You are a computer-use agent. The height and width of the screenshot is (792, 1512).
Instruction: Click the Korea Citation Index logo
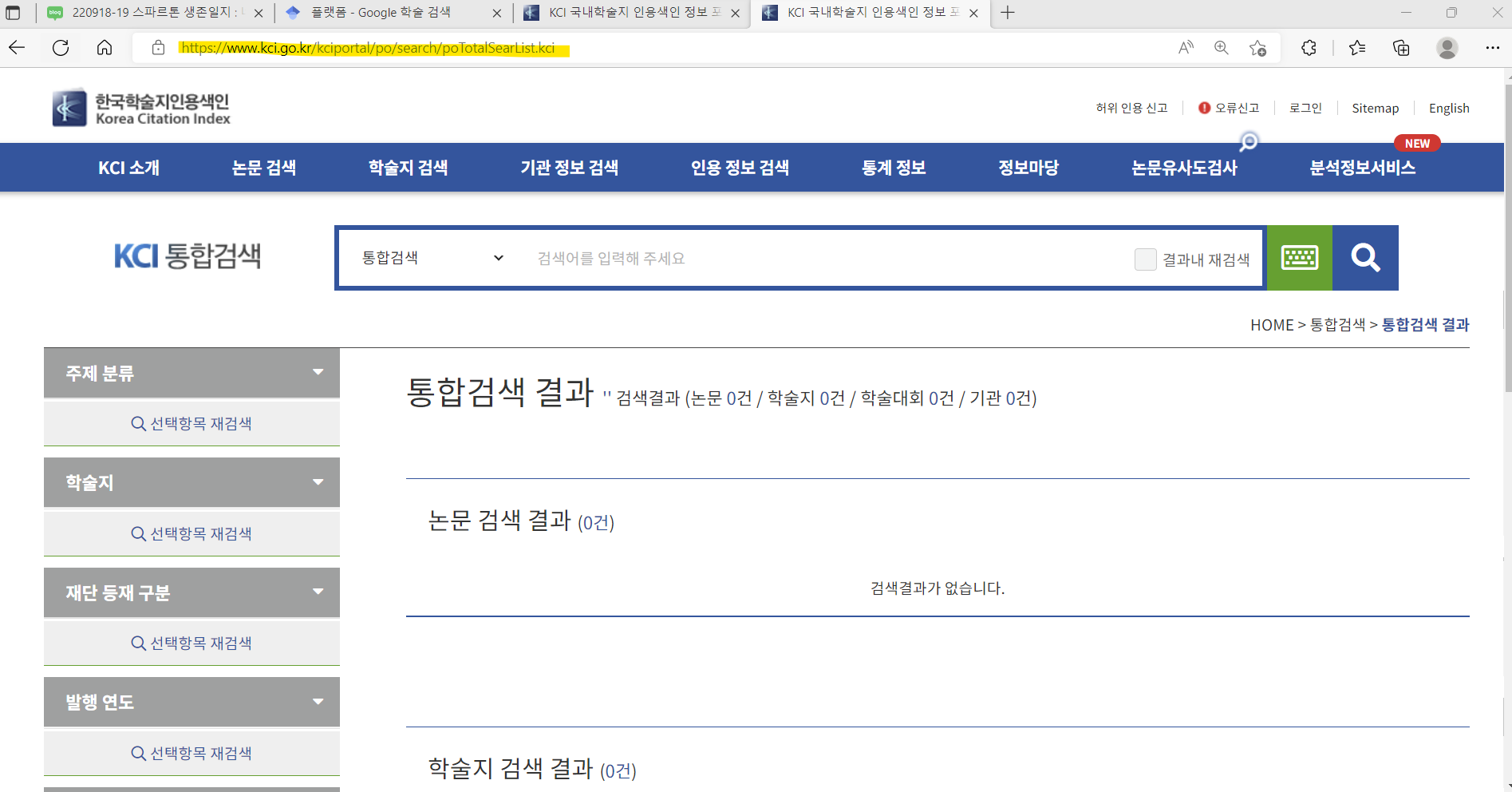click(141, 109)
